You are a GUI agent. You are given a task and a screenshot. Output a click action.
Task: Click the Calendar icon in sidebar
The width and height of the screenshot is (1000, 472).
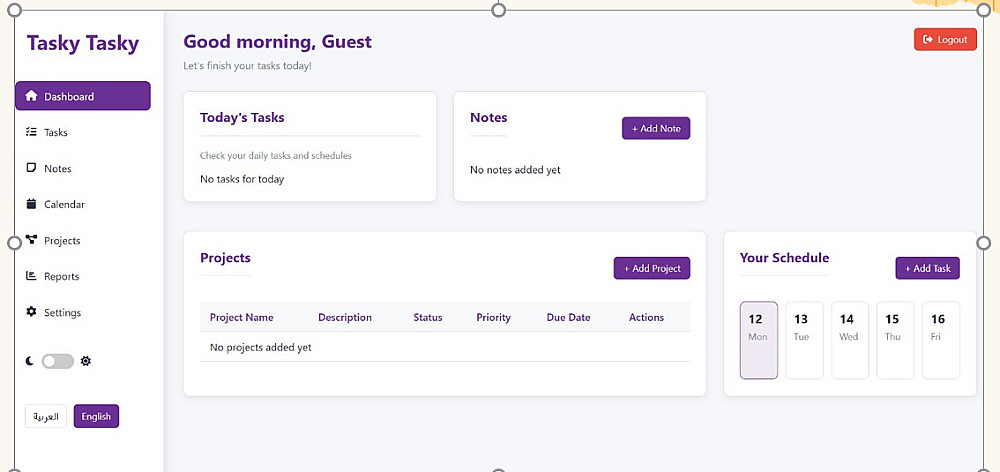tap(31, 204)
